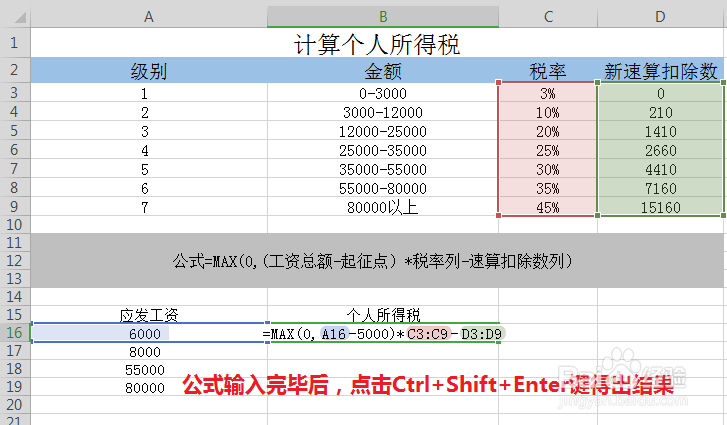
Task: Select row 2 header
Action: point(14,70)
